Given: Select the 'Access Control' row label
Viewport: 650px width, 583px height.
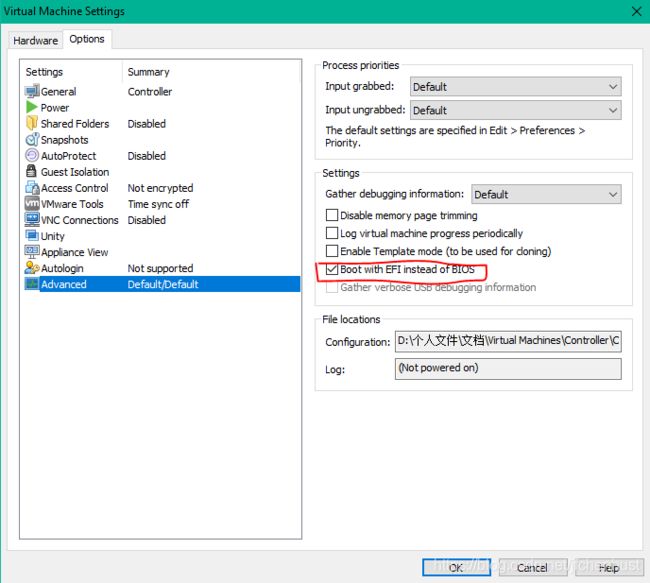Looking at the screenshot, I should [75, 188].
